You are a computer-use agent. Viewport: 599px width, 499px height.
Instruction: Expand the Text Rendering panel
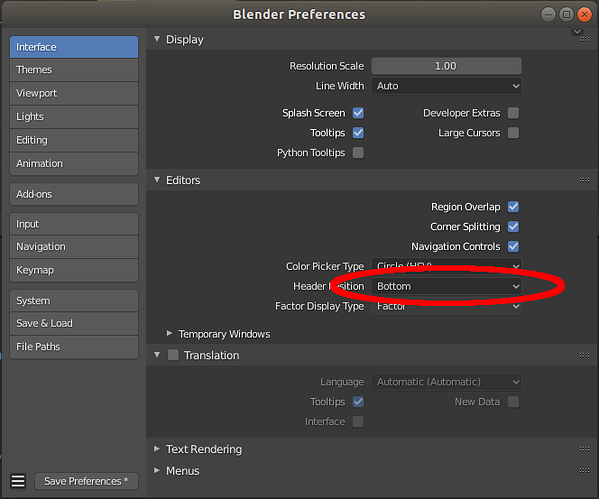[157, 449]
